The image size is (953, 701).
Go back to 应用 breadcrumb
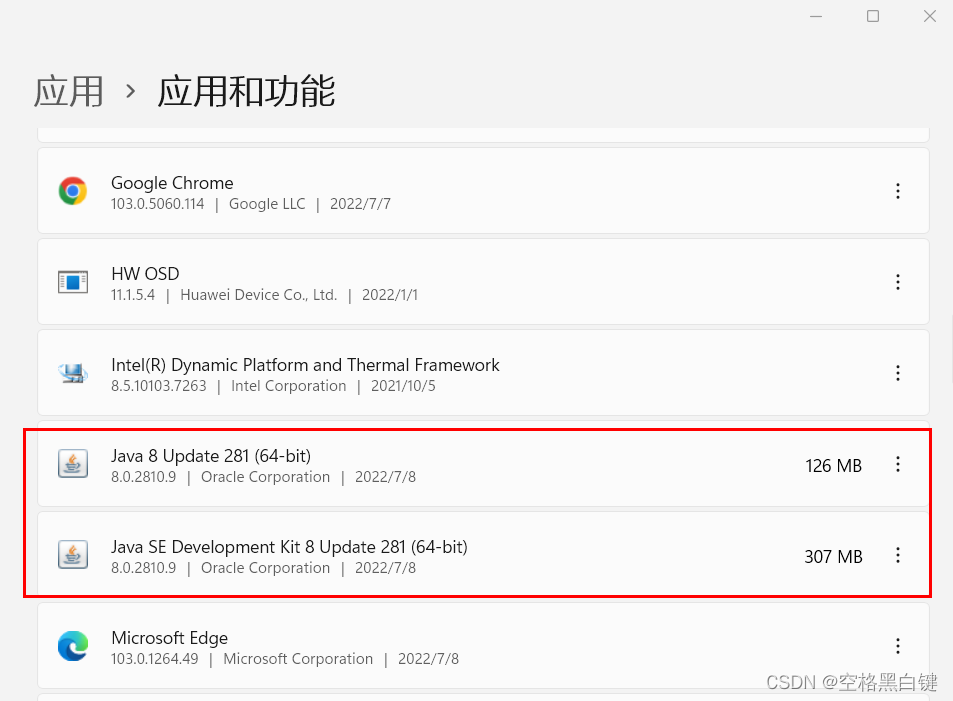(69, 92)
